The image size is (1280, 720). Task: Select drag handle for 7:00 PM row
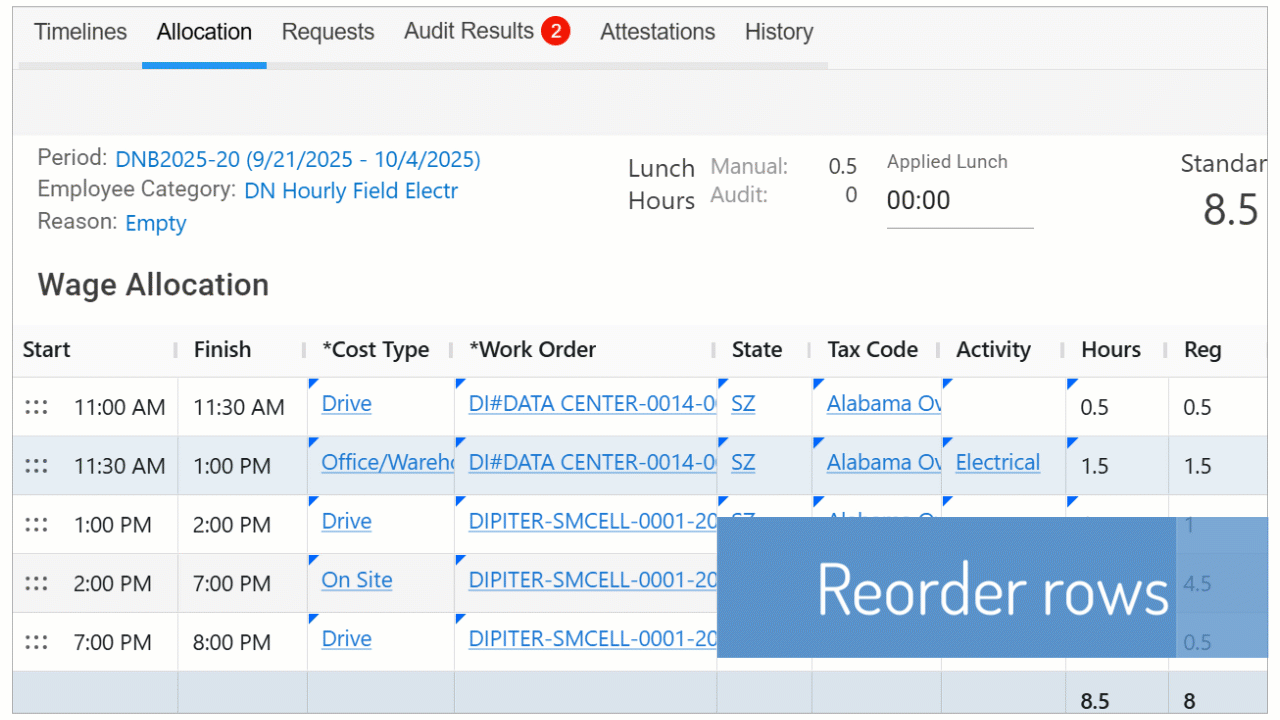[37, 642]
